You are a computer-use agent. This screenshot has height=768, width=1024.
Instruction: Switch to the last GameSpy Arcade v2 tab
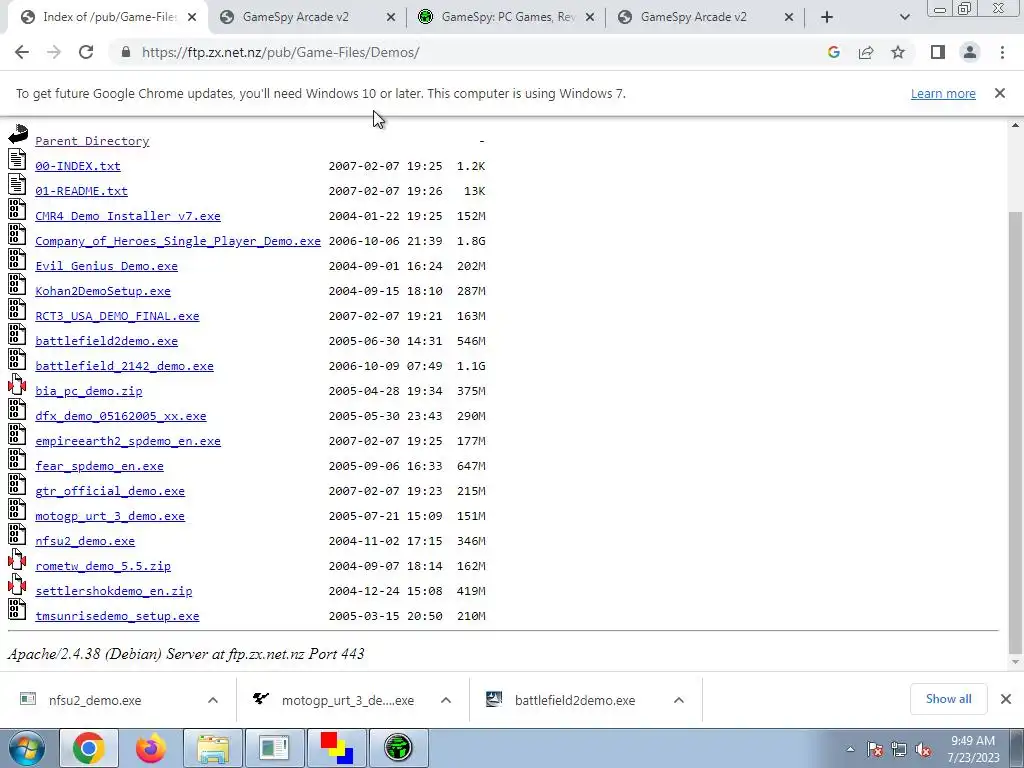click(x=705, y=17)
